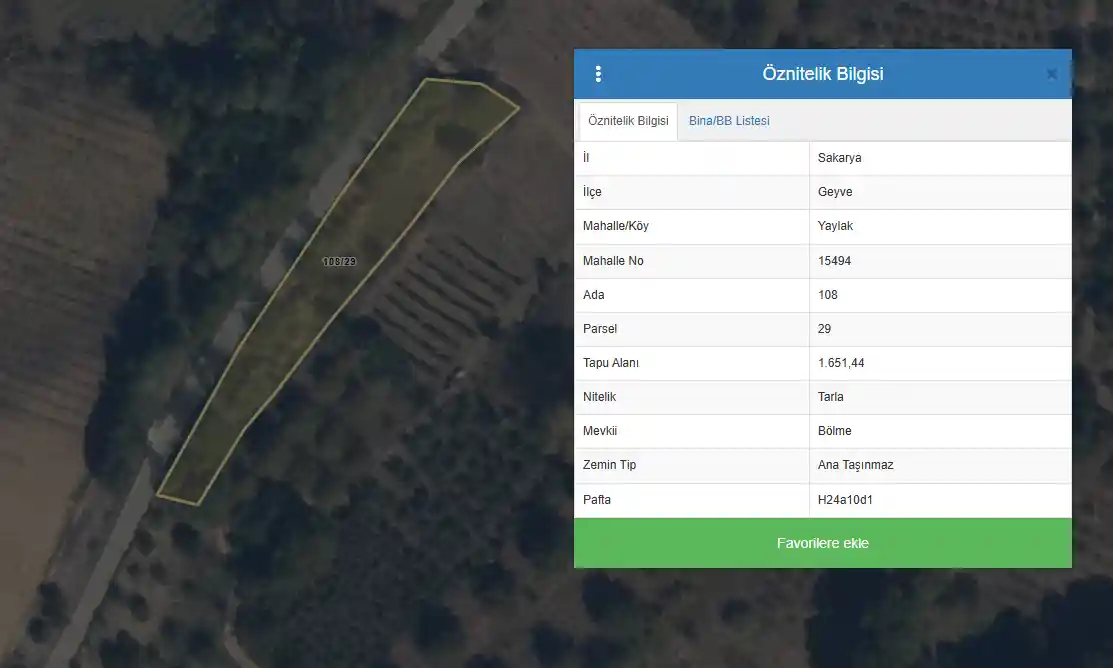
Task: Click the Nitelik value Tarla
Action: [830, 397]
